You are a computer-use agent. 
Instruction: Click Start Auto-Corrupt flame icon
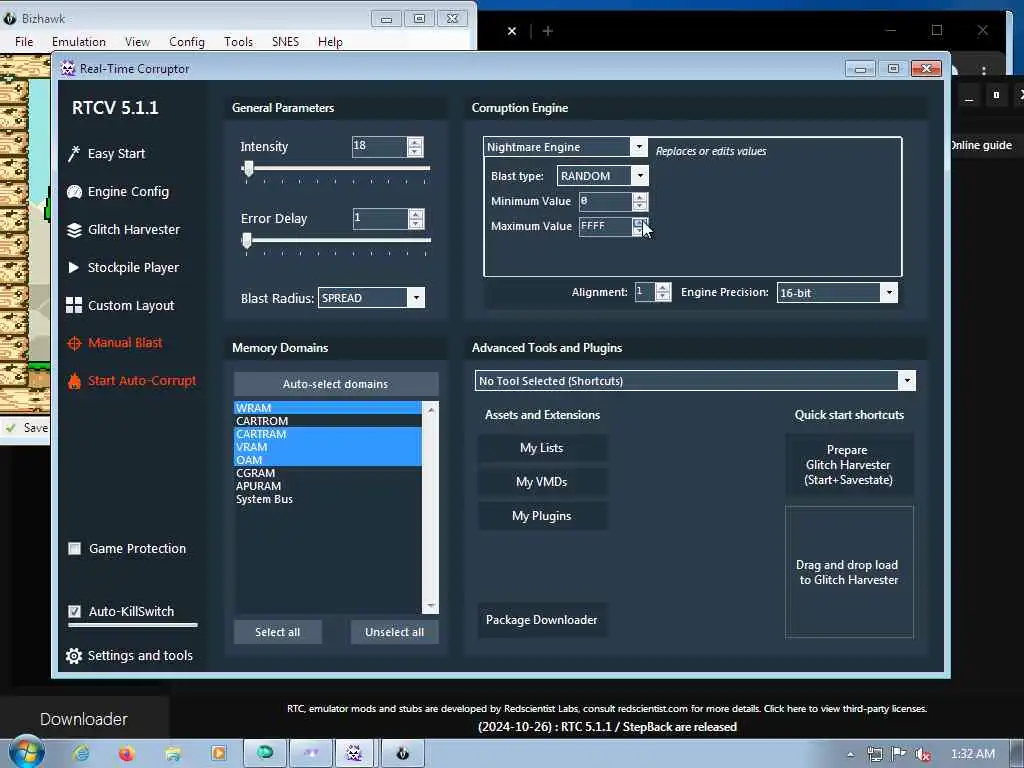click(x=74, y=381)
